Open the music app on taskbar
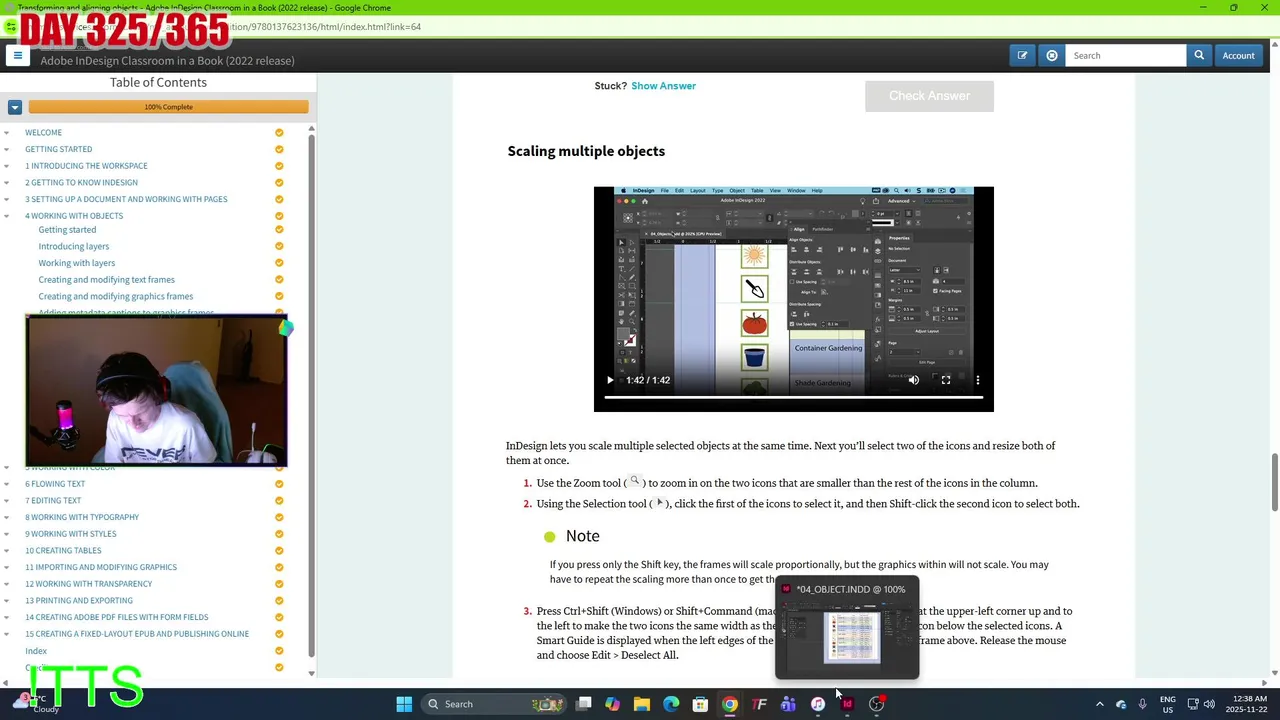Image resolution: width=1280 pixels, height=720 pixels. tap(818, 704)
